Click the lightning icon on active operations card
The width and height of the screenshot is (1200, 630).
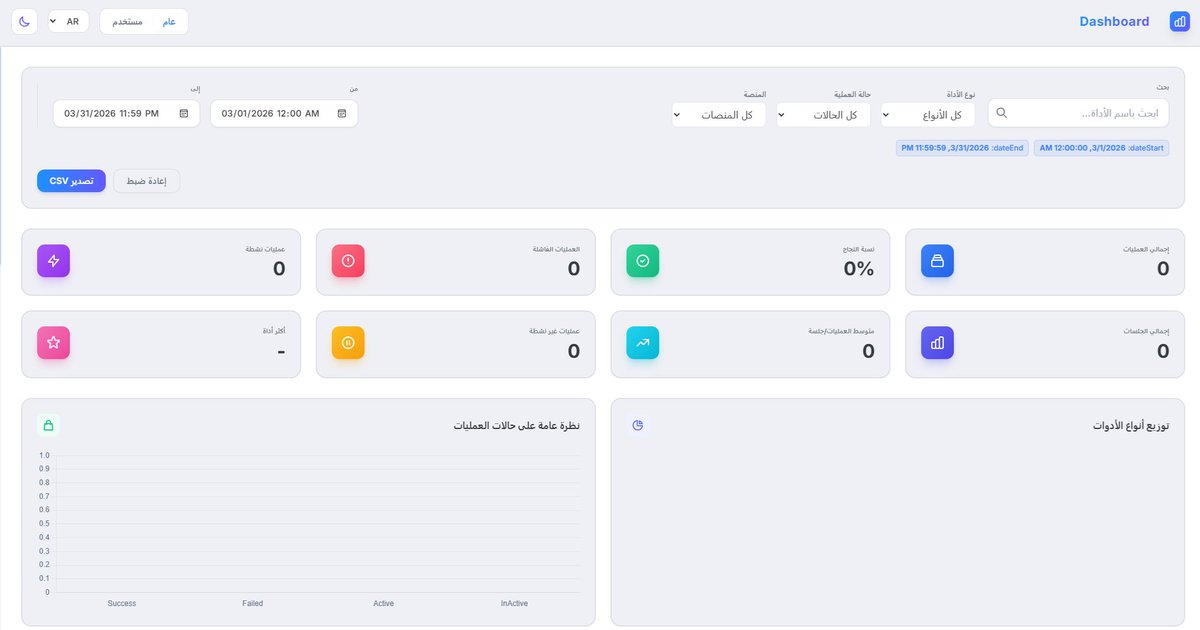(x=53, y=260)
